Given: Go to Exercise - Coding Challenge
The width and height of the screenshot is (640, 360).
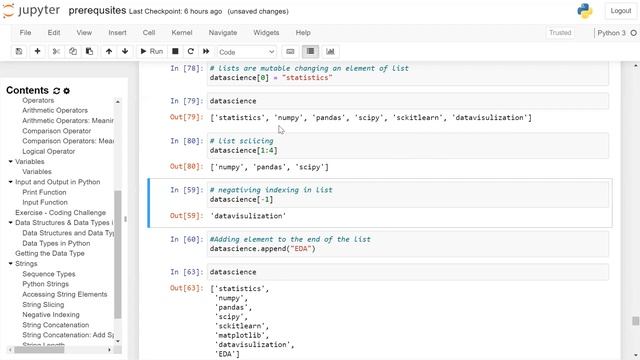Looking at the screenshot, I should coord(60,213).
